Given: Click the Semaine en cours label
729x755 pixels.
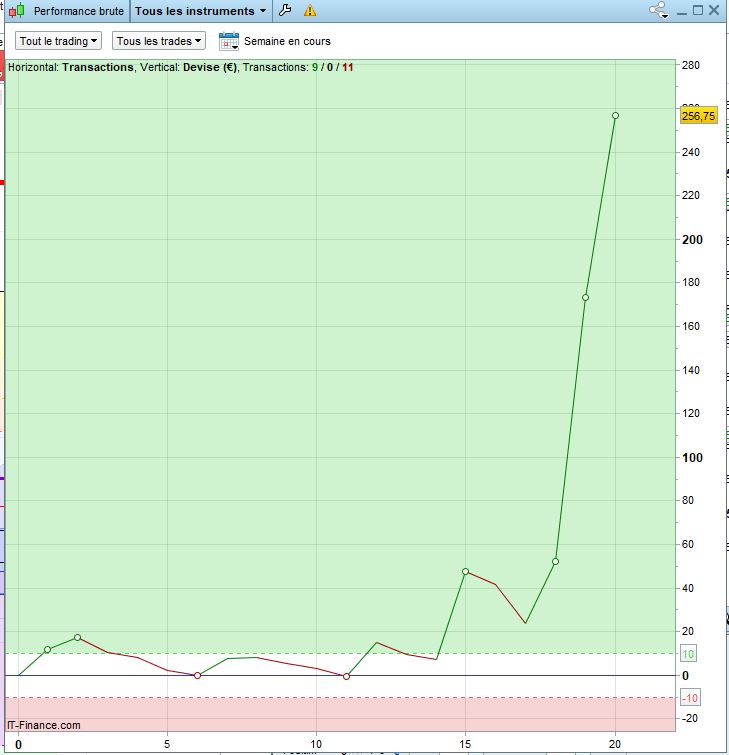Looking at the screenshot, I should (x=287, y=41).
